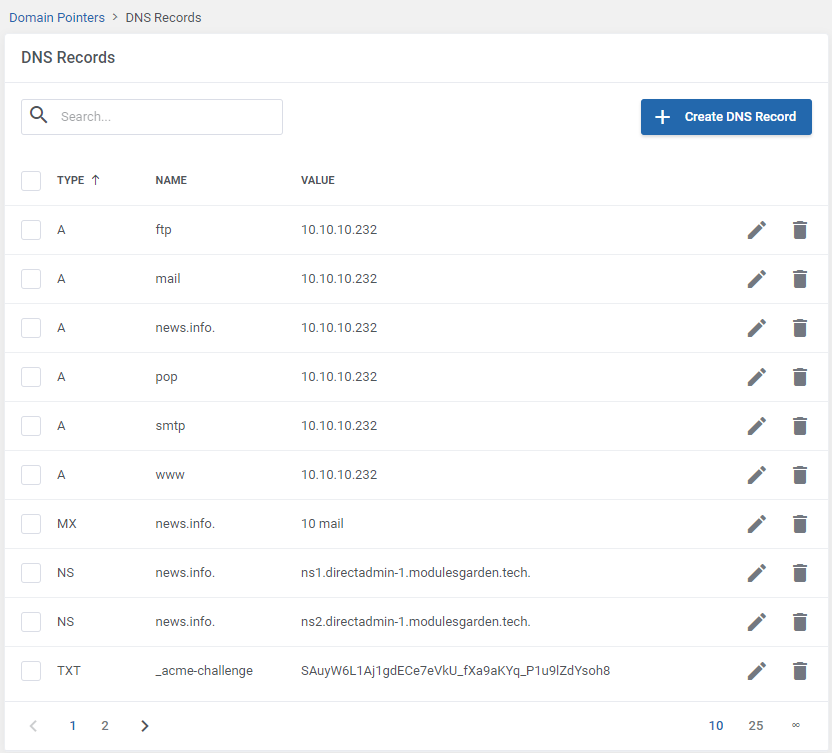Click the '10 mail' MX value
Screen dimensions: 832x753
(x=322, y=524)
